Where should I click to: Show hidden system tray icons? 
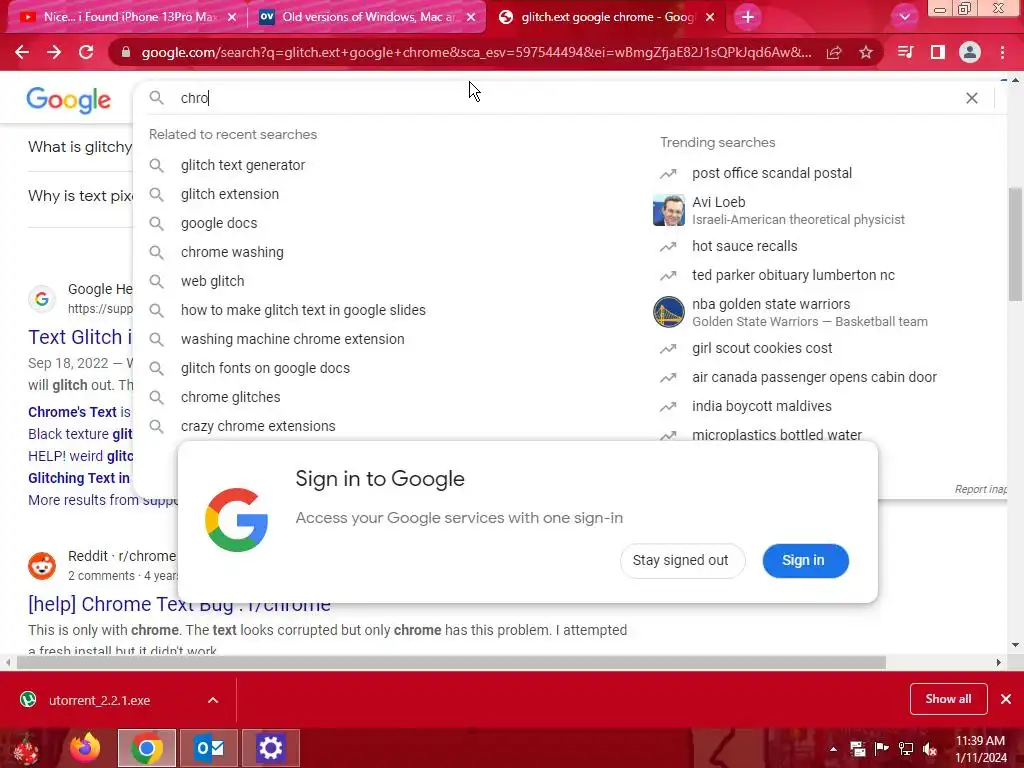(x=833, y=749)
